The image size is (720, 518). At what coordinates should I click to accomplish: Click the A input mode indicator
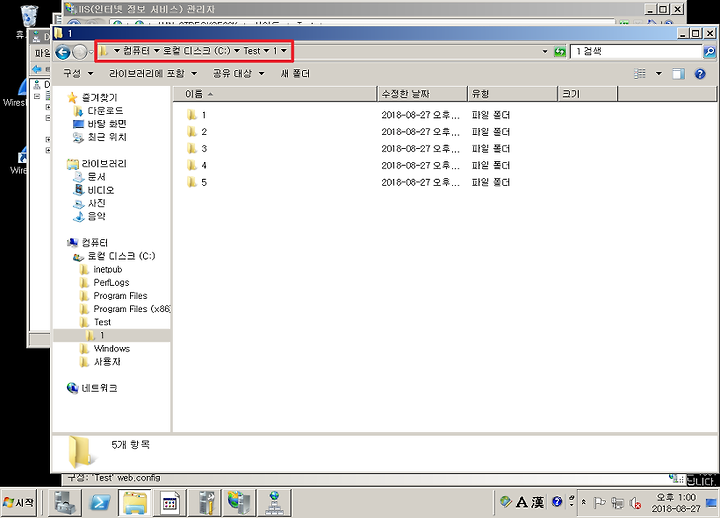522,502
